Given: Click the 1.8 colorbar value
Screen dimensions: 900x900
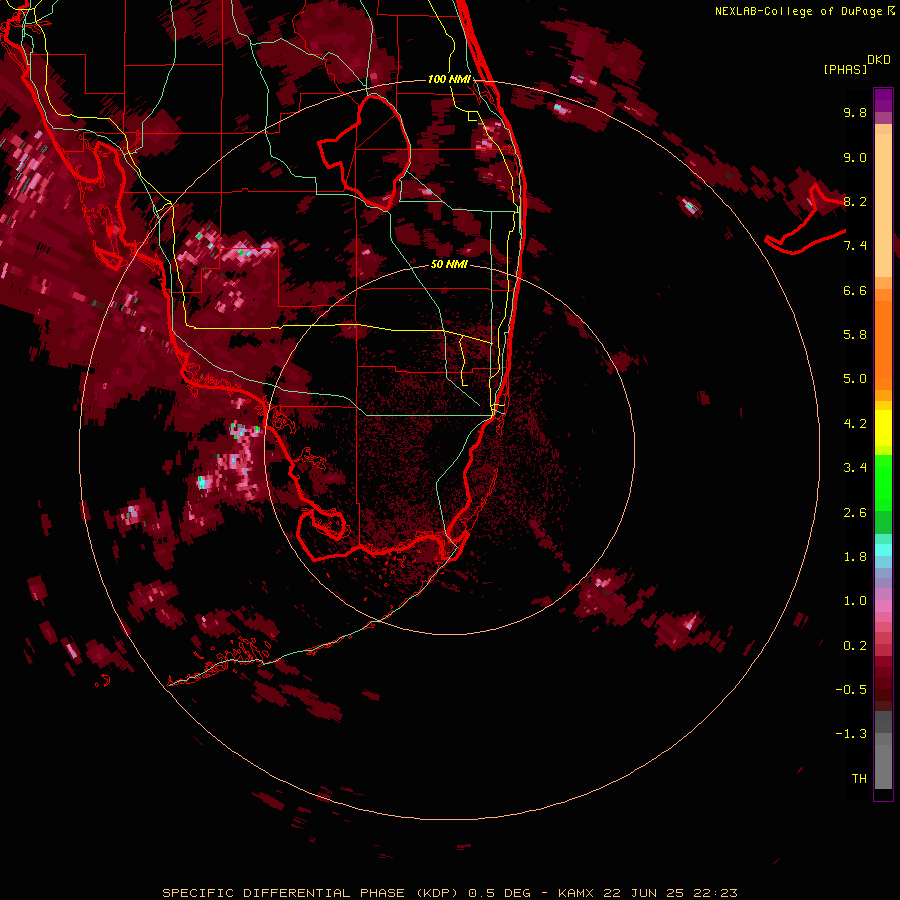Looking at the screenshot, I should point(855,557).
